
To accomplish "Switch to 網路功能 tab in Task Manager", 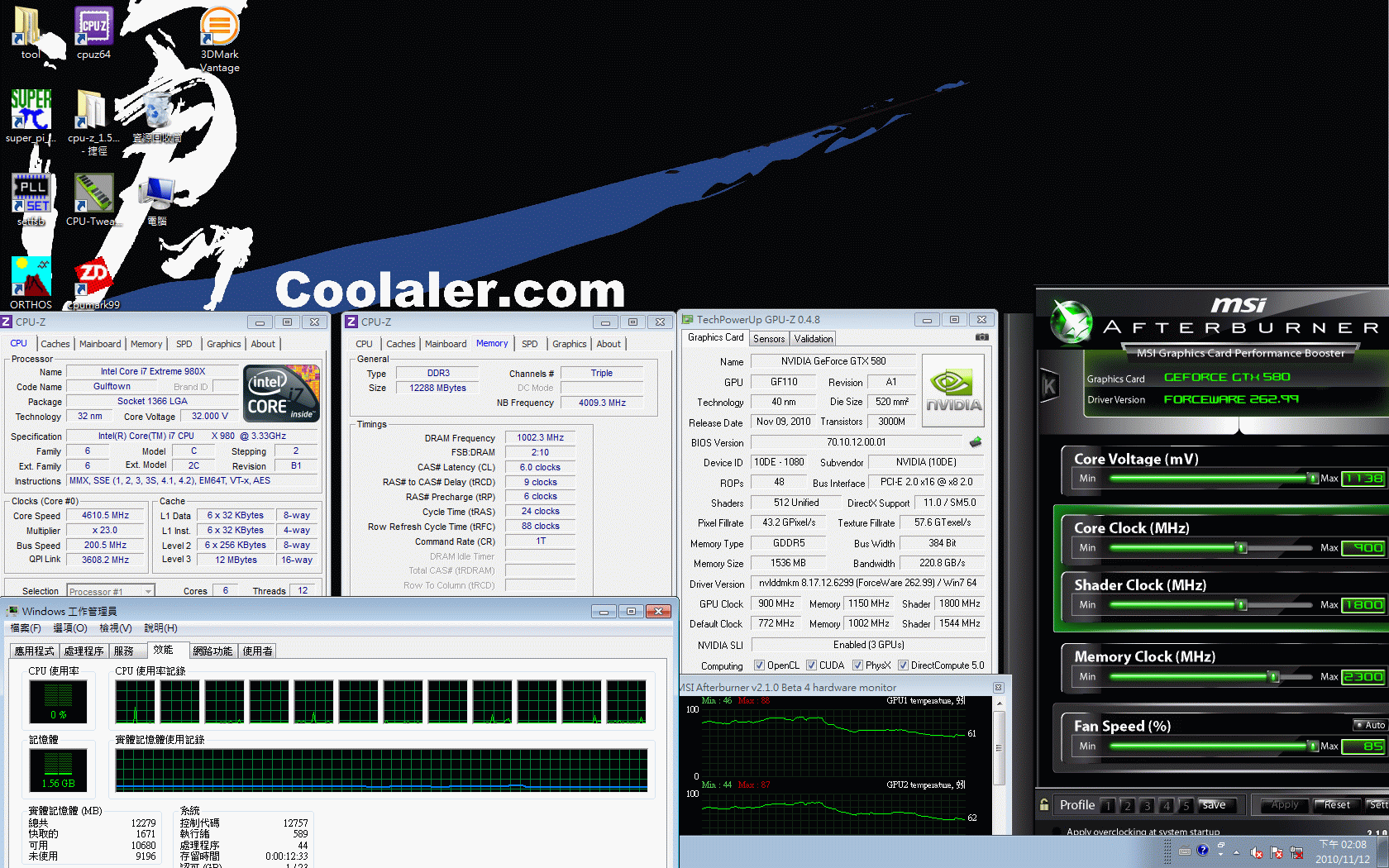I will pyautogui.click(x=212, y=651).
